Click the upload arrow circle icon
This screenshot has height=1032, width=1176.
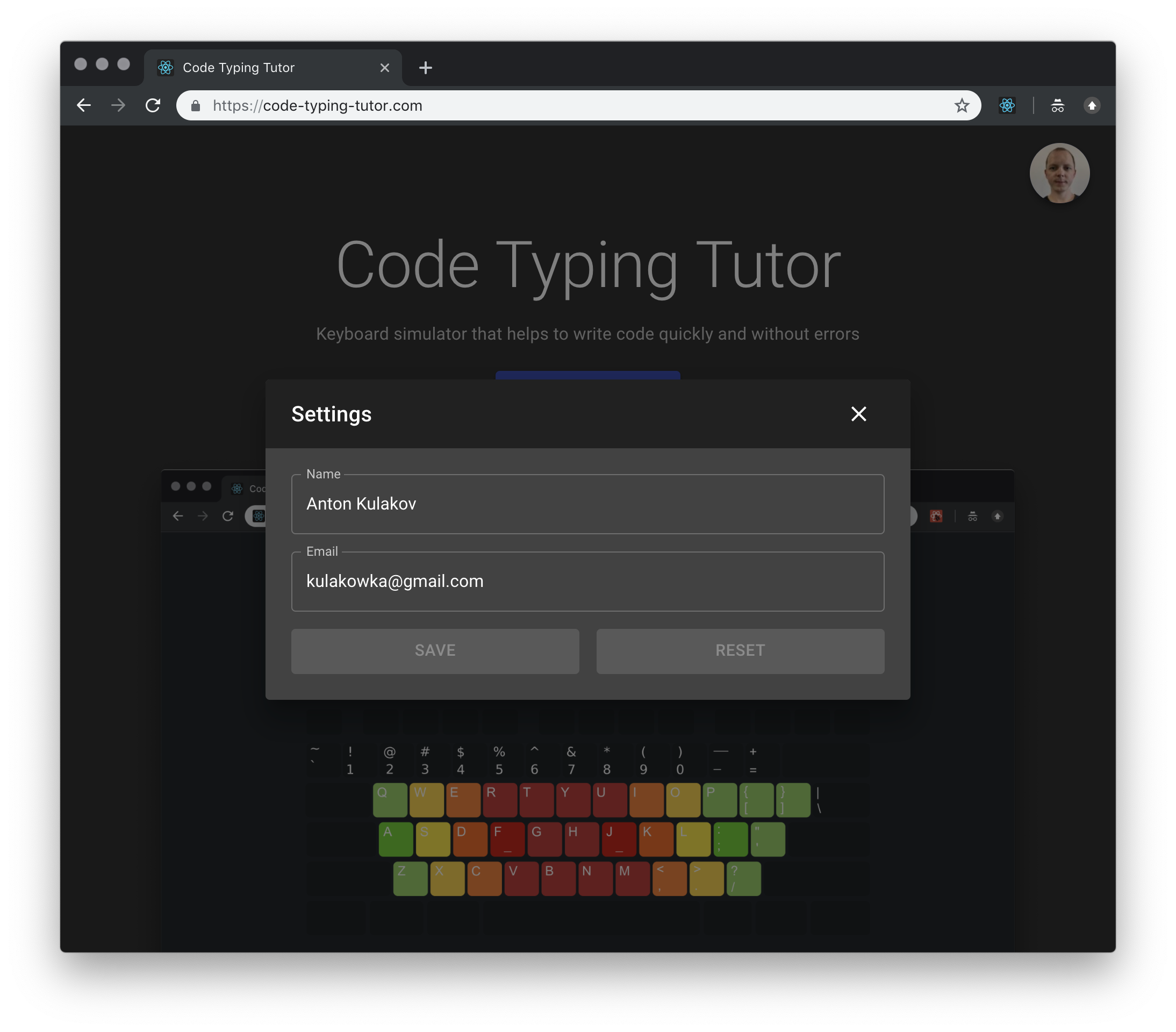(1092, 105)
